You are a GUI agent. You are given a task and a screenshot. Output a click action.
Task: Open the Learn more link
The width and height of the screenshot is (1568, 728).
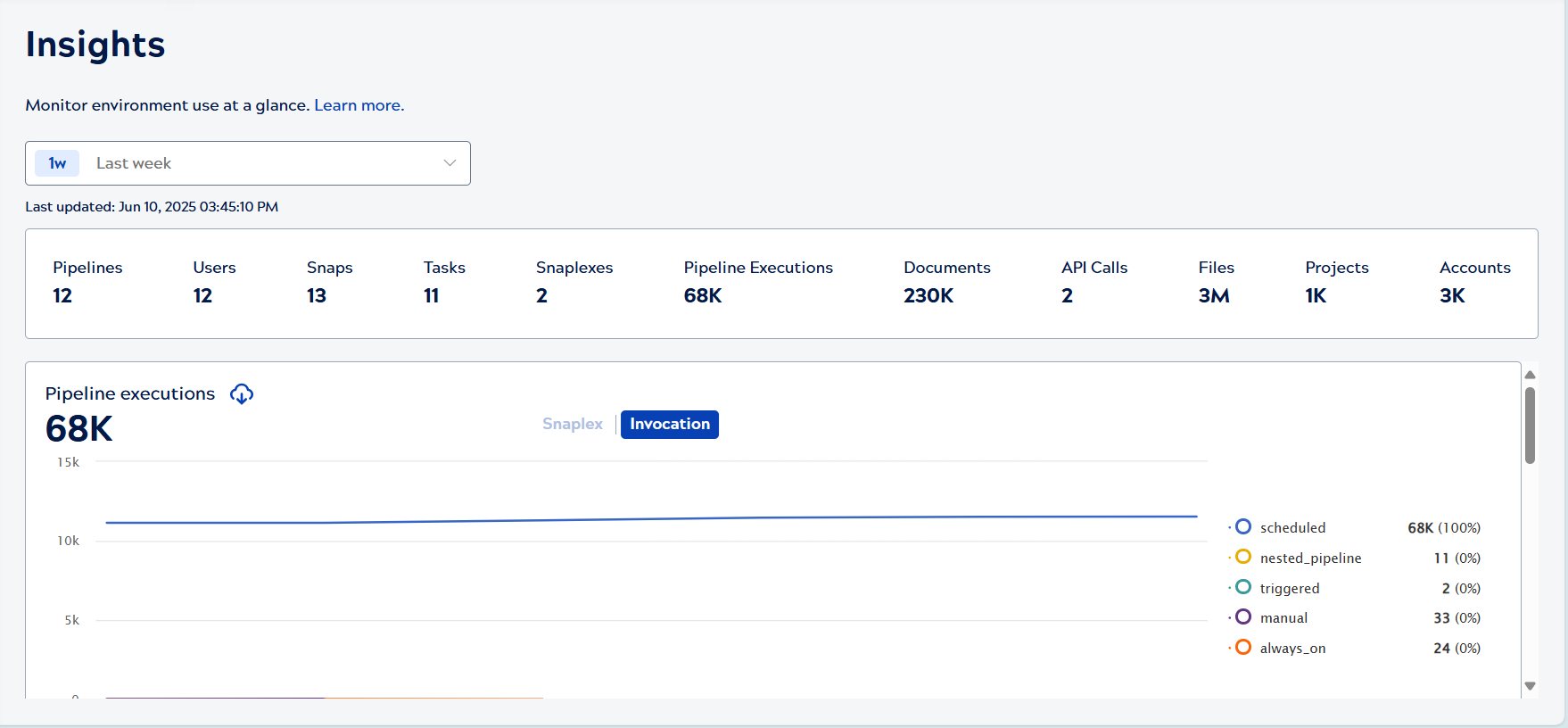(x=359, y=105)
